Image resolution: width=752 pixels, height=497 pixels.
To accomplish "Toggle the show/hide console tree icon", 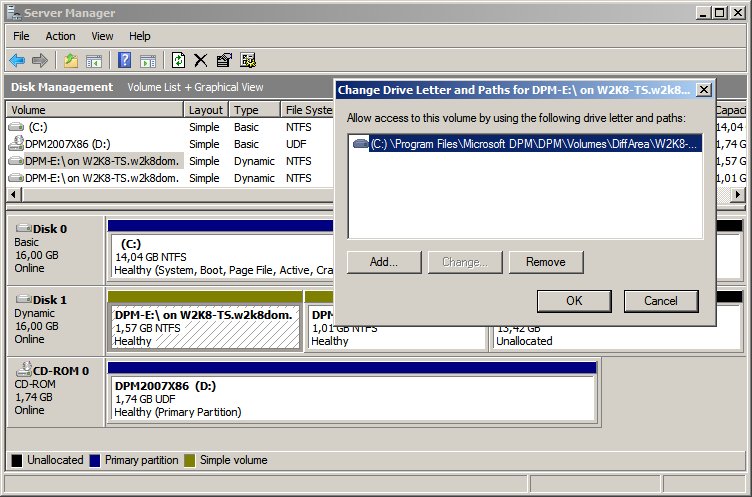I will tap(94, 61).
